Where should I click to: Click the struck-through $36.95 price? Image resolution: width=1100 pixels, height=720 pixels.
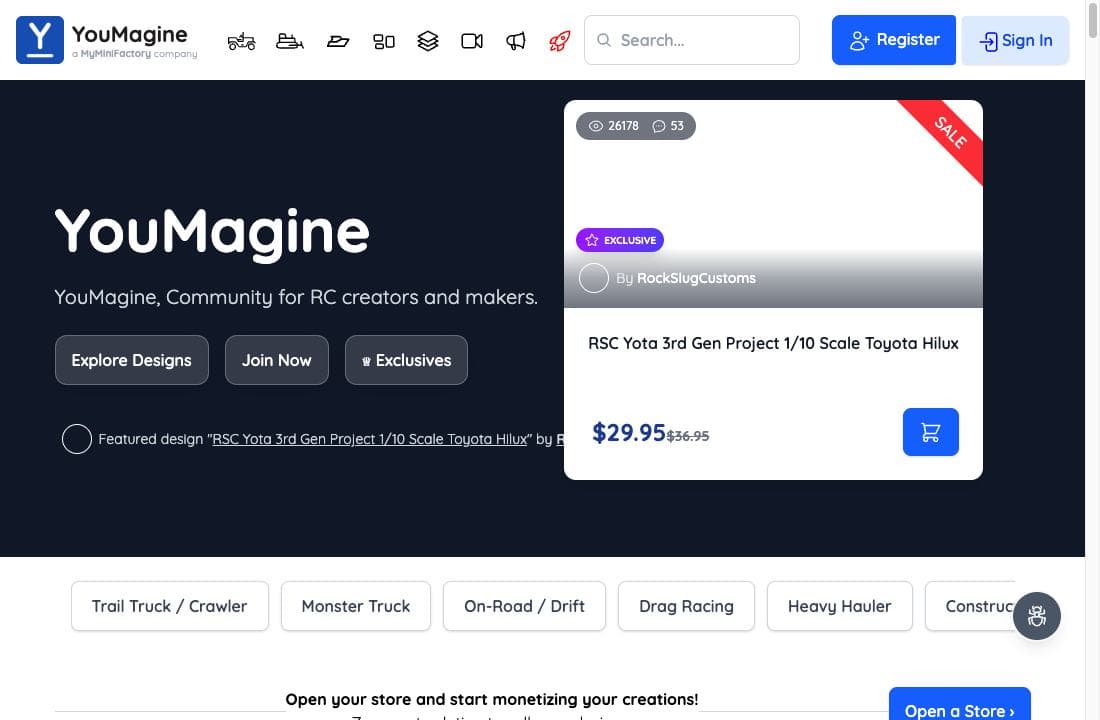(x=688, y=436)
